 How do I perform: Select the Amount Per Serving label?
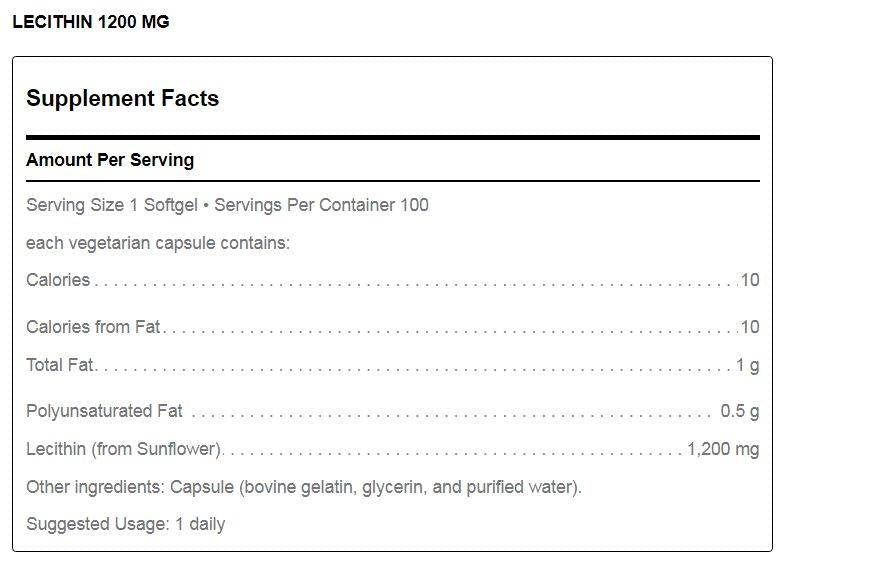[110, 160]
